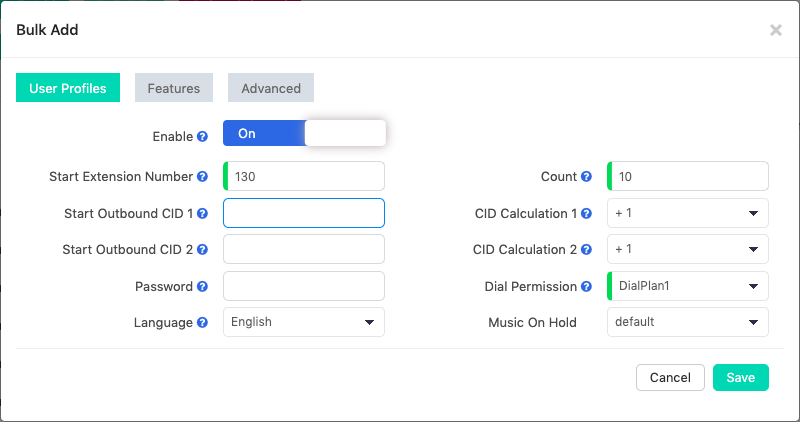Focus the Password input field
This screenshot has width=800, height=422.
coord(304,286)
